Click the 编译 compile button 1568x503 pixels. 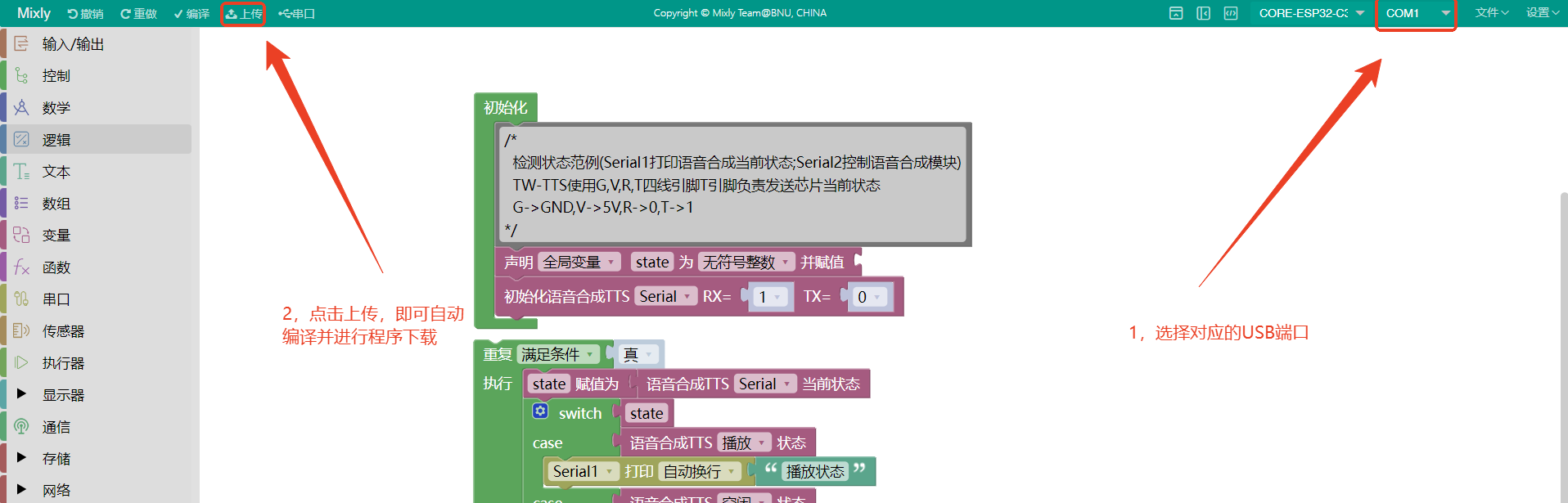coord(191,14)
